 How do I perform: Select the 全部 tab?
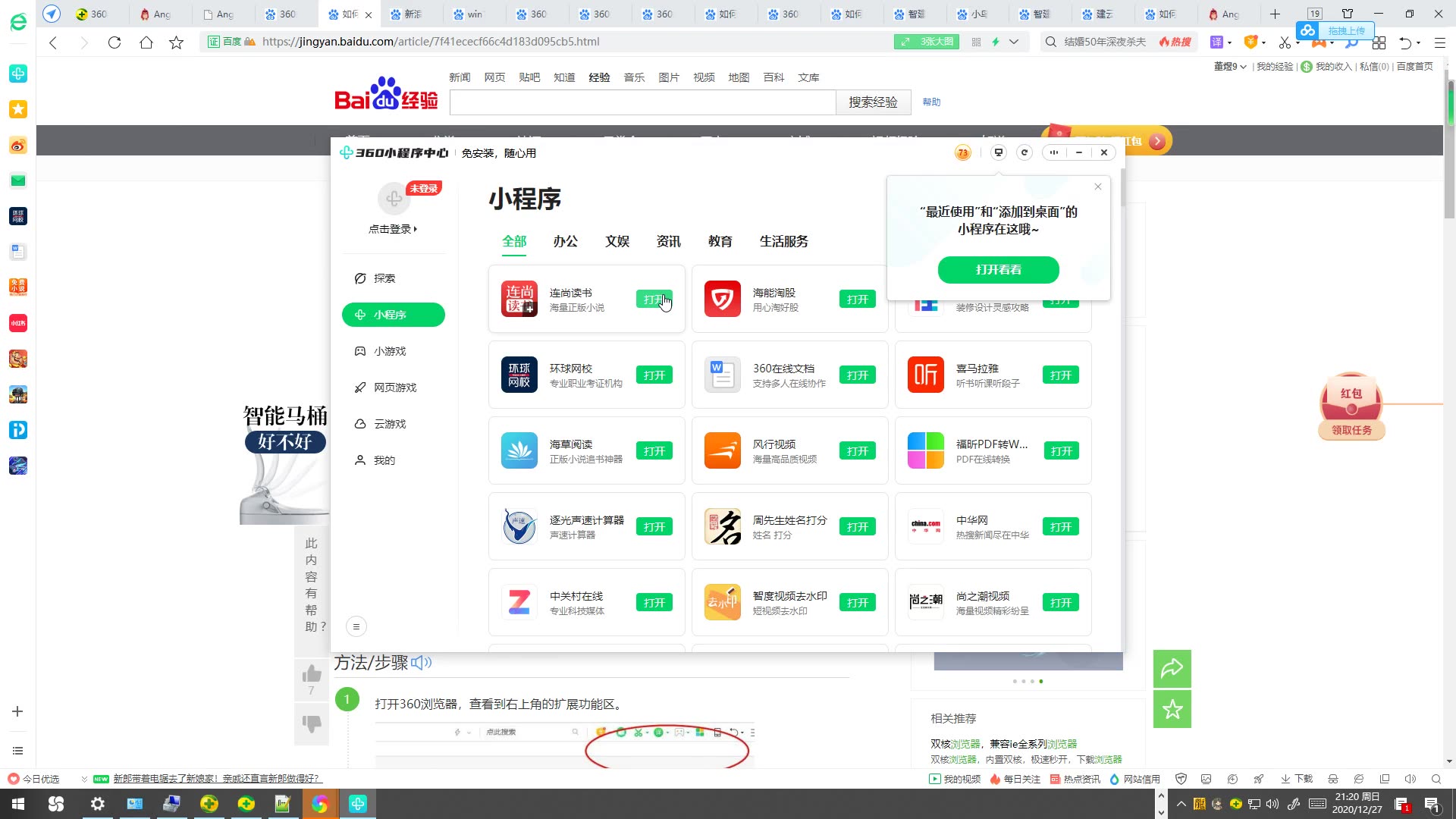point(514,241)
